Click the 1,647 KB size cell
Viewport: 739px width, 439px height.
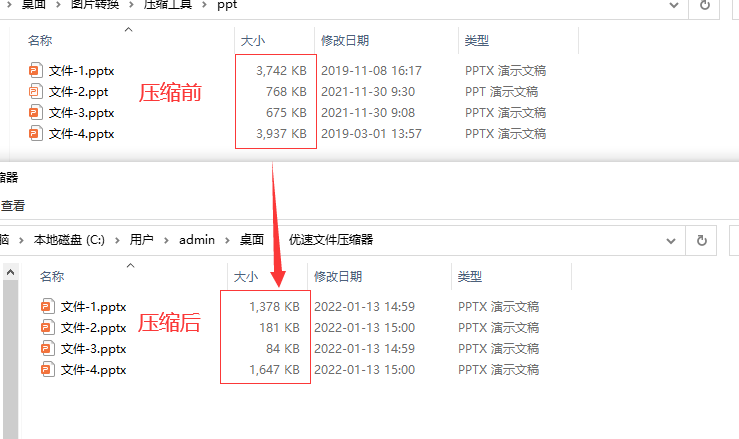click(274, 370)
